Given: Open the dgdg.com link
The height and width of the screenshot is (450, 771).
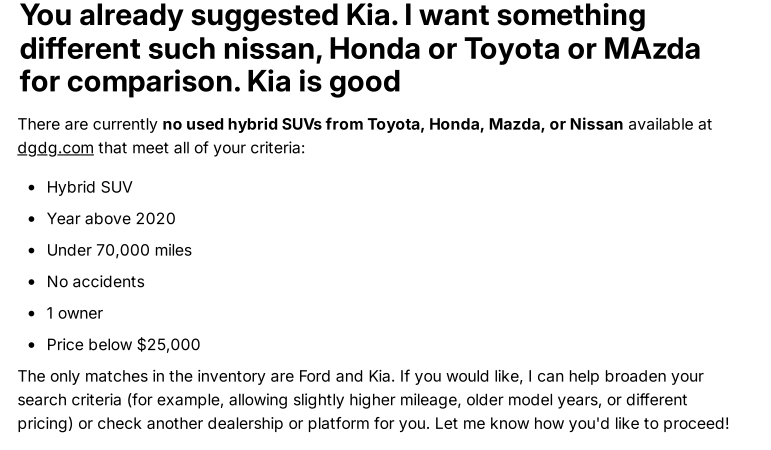Looking at the screenshot, I should tap(55, 148).
